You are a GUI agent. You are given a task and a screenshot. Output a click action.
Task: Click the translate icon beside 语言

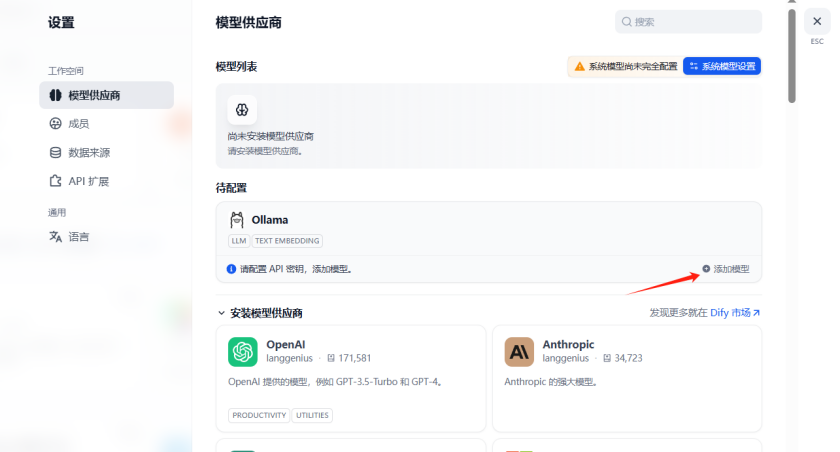pyautogui.click(x=55, y=237)
